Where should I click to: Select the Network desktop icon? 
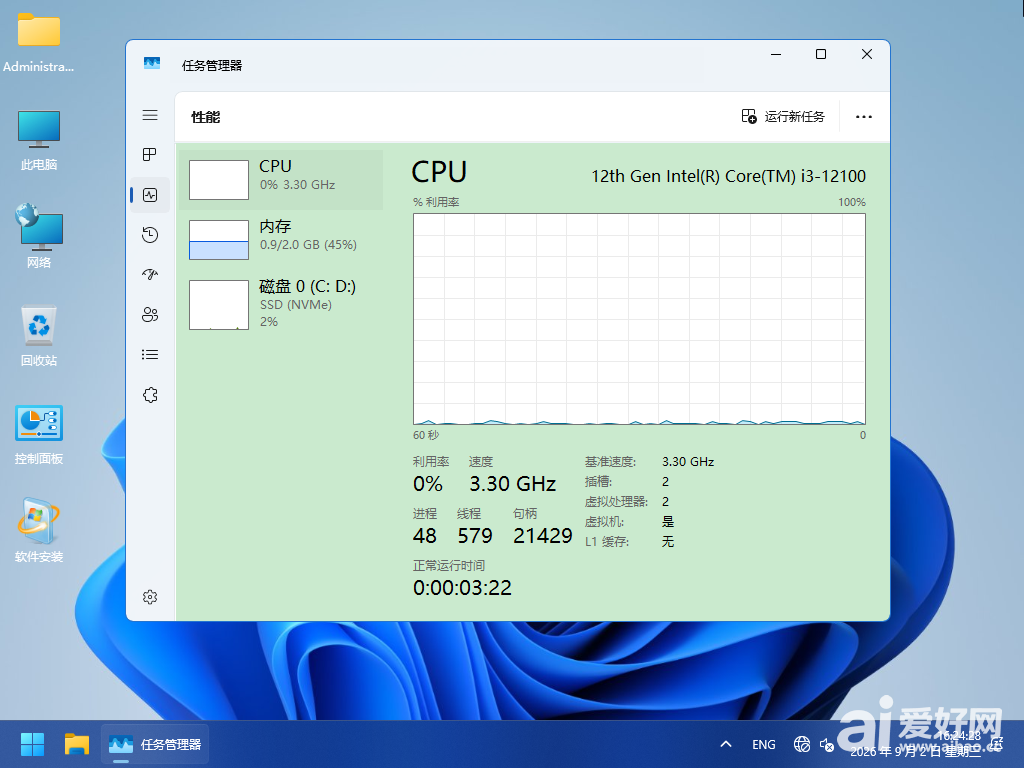39,236
